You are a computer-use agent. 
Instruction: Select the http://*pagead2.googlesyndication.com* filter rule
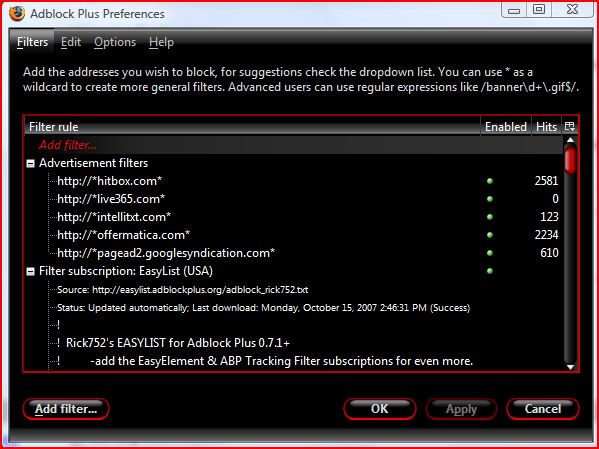coord(293,253)
